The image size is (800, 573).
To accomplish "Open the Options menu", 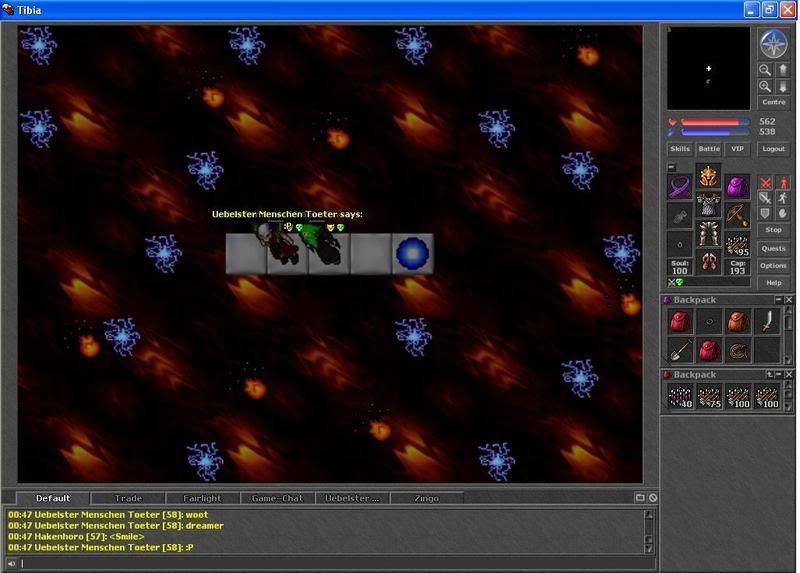I will point(773,265).
